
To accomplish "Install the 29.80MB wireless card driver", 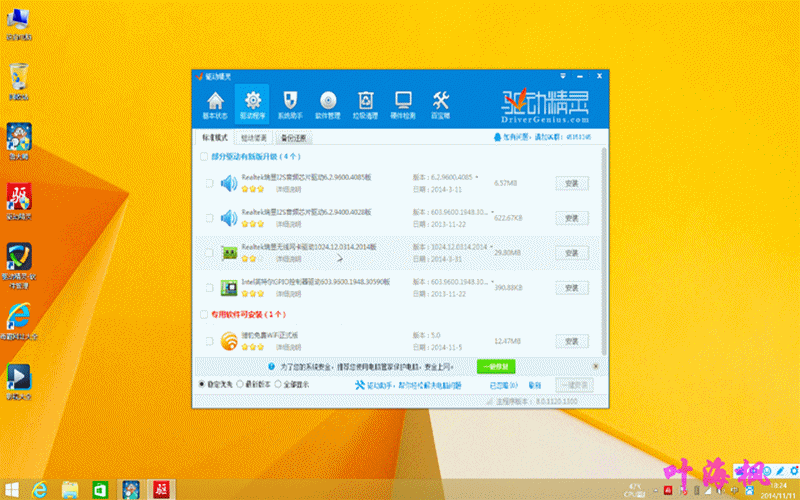I will [572, 253].
